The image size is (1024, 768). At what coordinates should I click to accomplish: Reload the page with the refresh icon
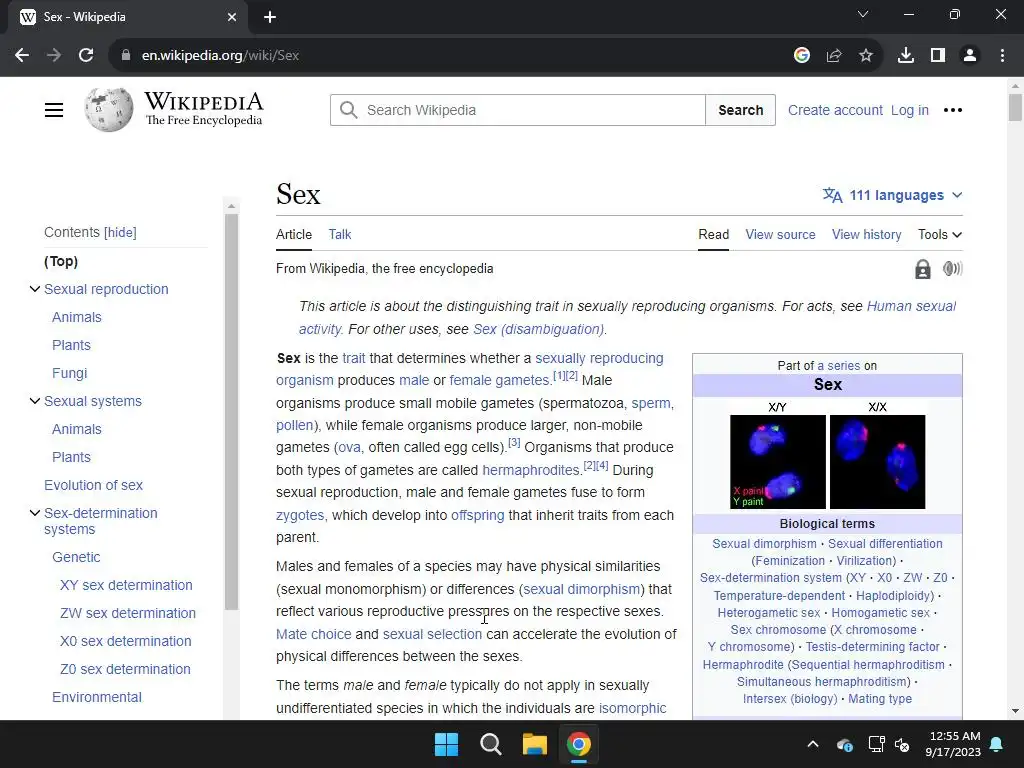click(x=86, y=56)
